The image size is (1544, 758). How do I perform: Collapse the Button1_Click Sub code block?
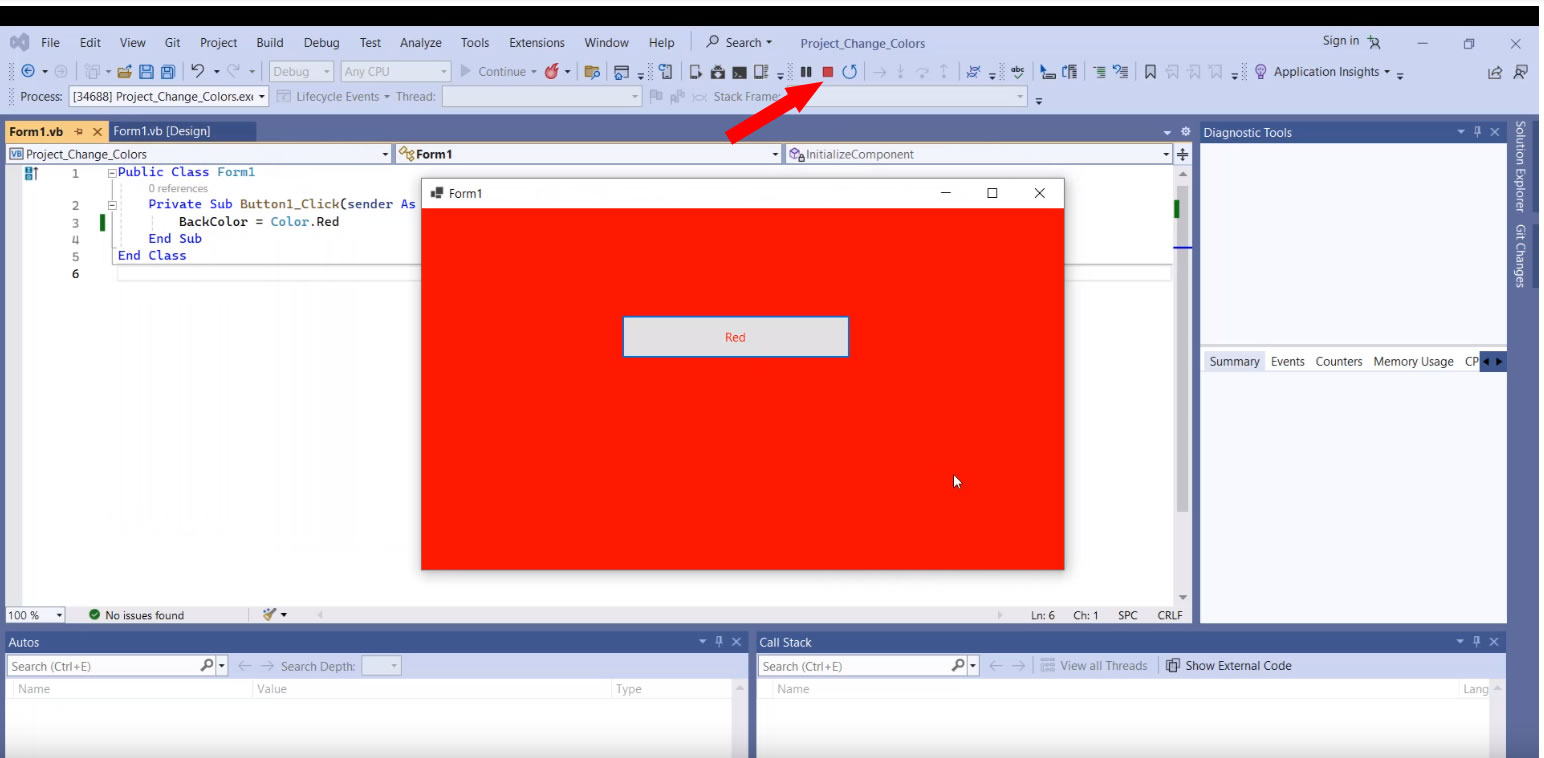point(112,205)
